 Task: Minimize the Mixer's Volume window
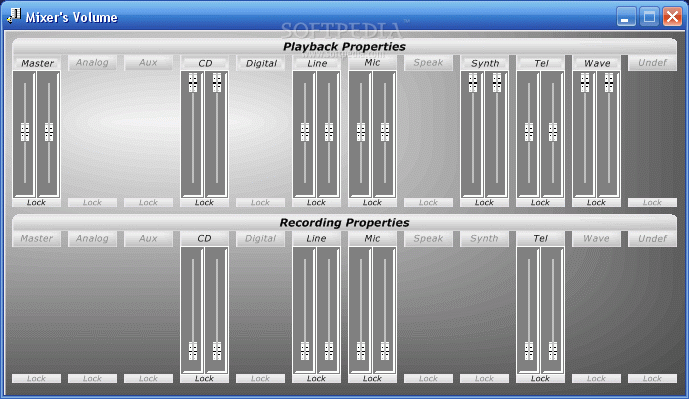(x=626, y=17)
